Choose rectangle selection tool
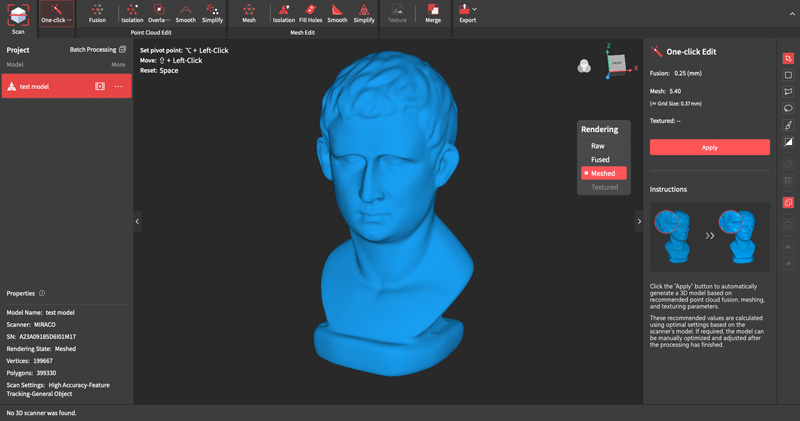 788,75
